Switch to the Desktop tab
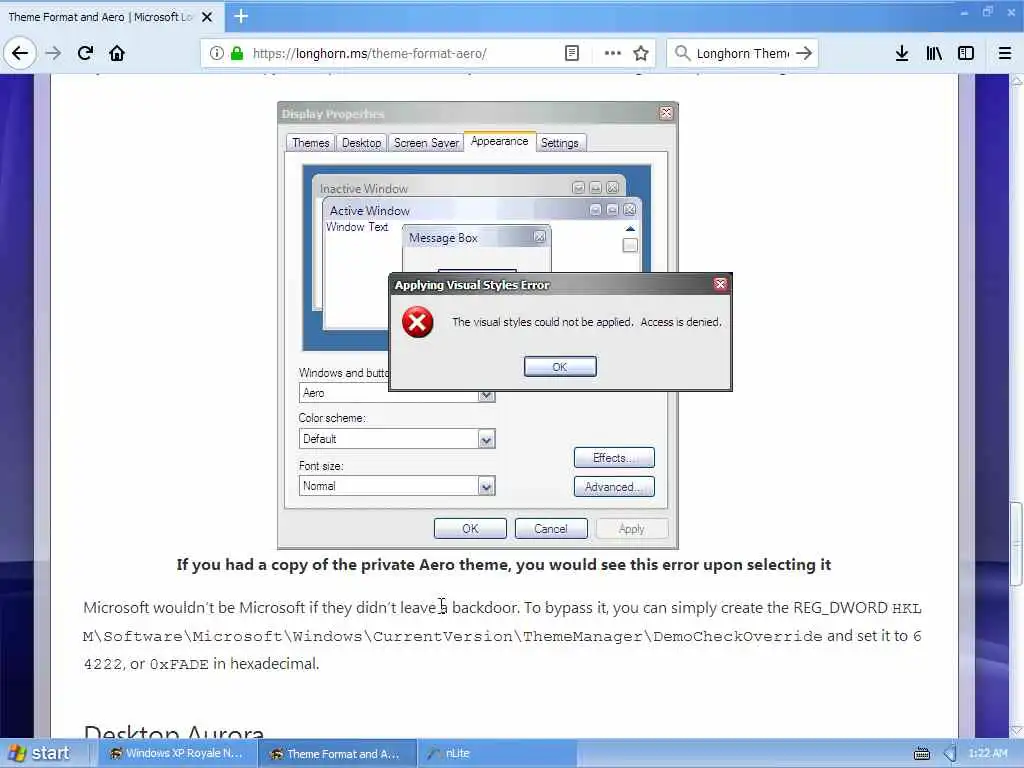This screenshot has width=1024, height=768. [361, 143]
